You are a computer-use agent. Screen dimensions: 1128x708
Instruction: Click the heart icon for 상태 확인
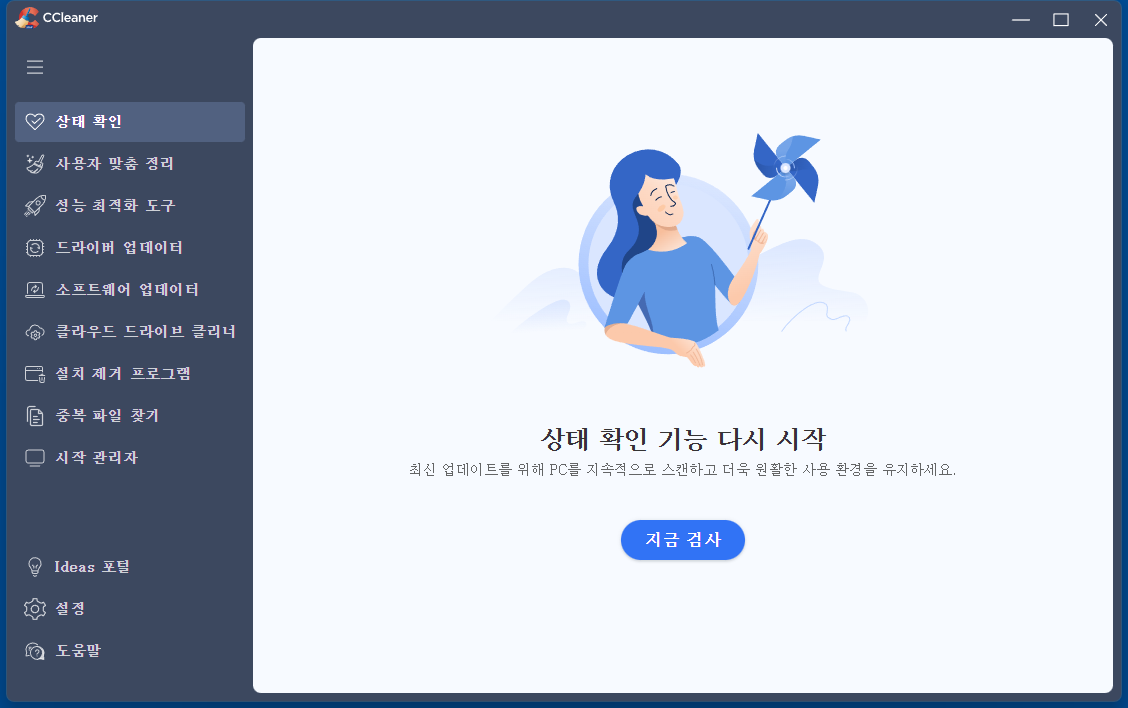click(x=35, y=122)
